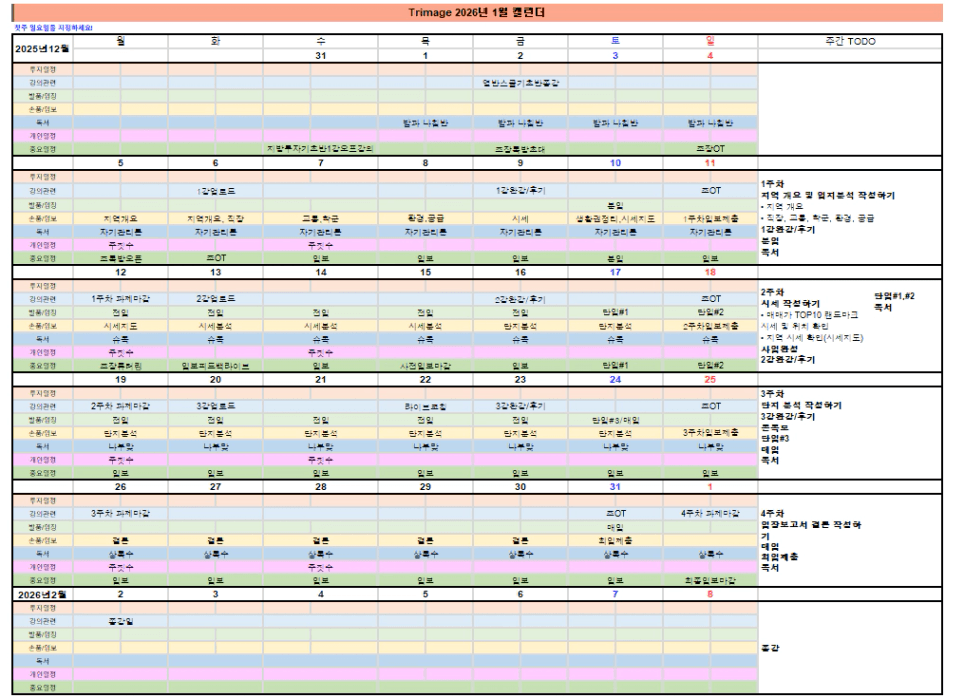964x698 pixels.
Task: Click the '사전임보마감' cell
Action: (425, 366)
